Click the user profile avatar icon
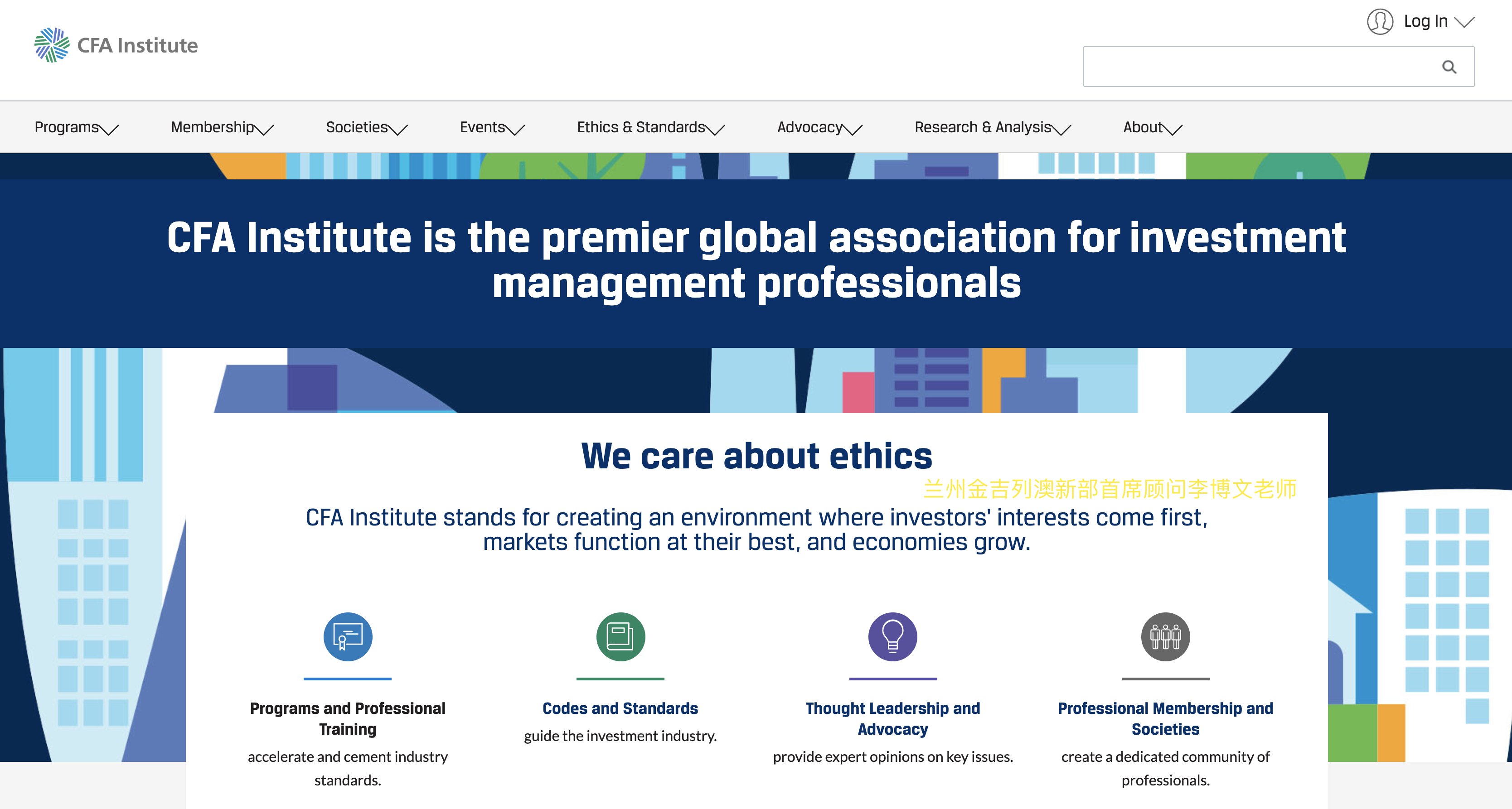 (x=1379, y=22)
